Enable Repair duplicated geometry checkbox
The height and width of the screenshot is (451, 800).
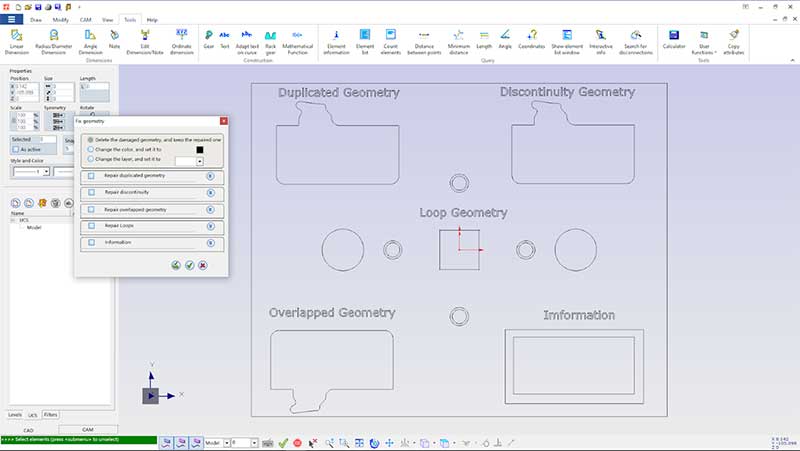tap(91, 176)
